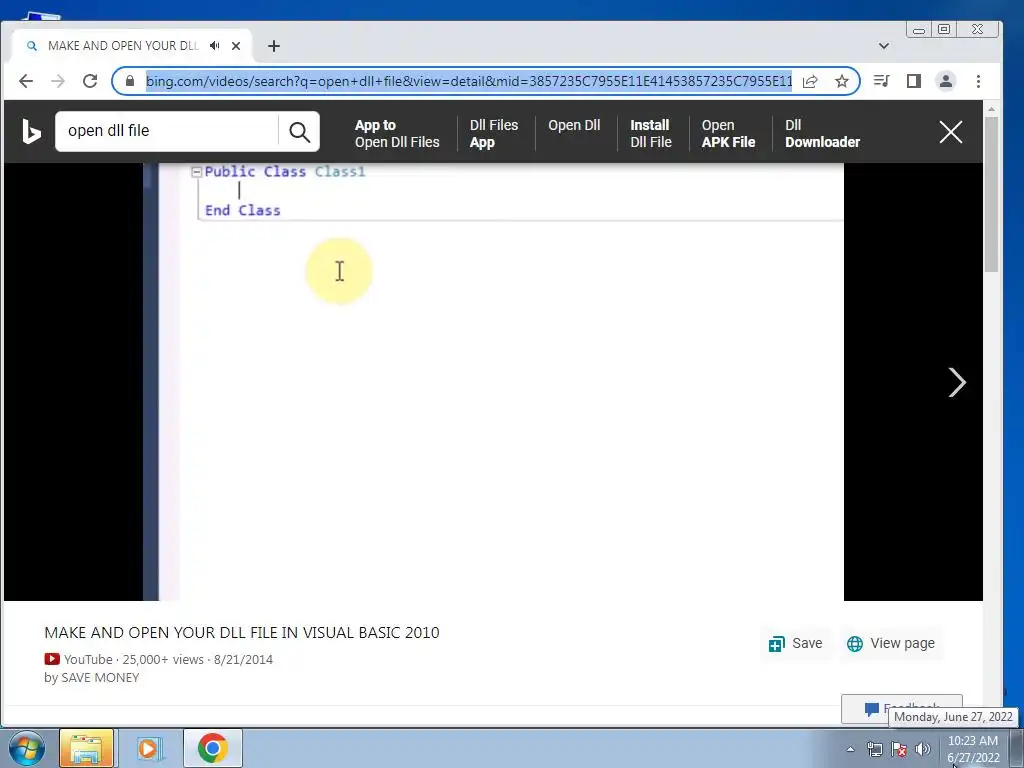Select the 'Open Dll' suggestion
The height and width of the screenshot is (768, 1024).
pyautogui.click(x=574, y=125)
